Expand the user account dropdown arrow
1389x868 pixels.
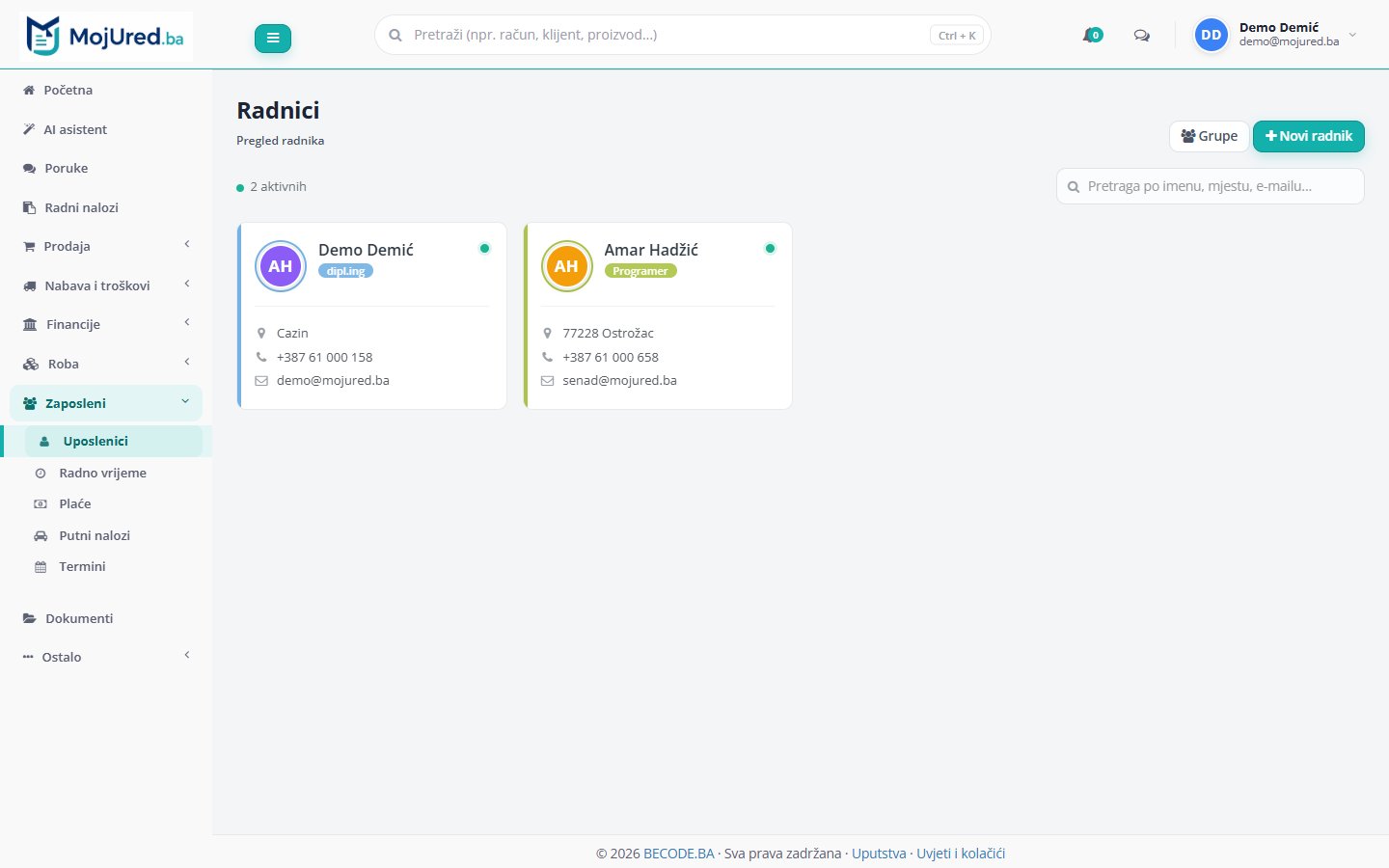coord(1352,35)
